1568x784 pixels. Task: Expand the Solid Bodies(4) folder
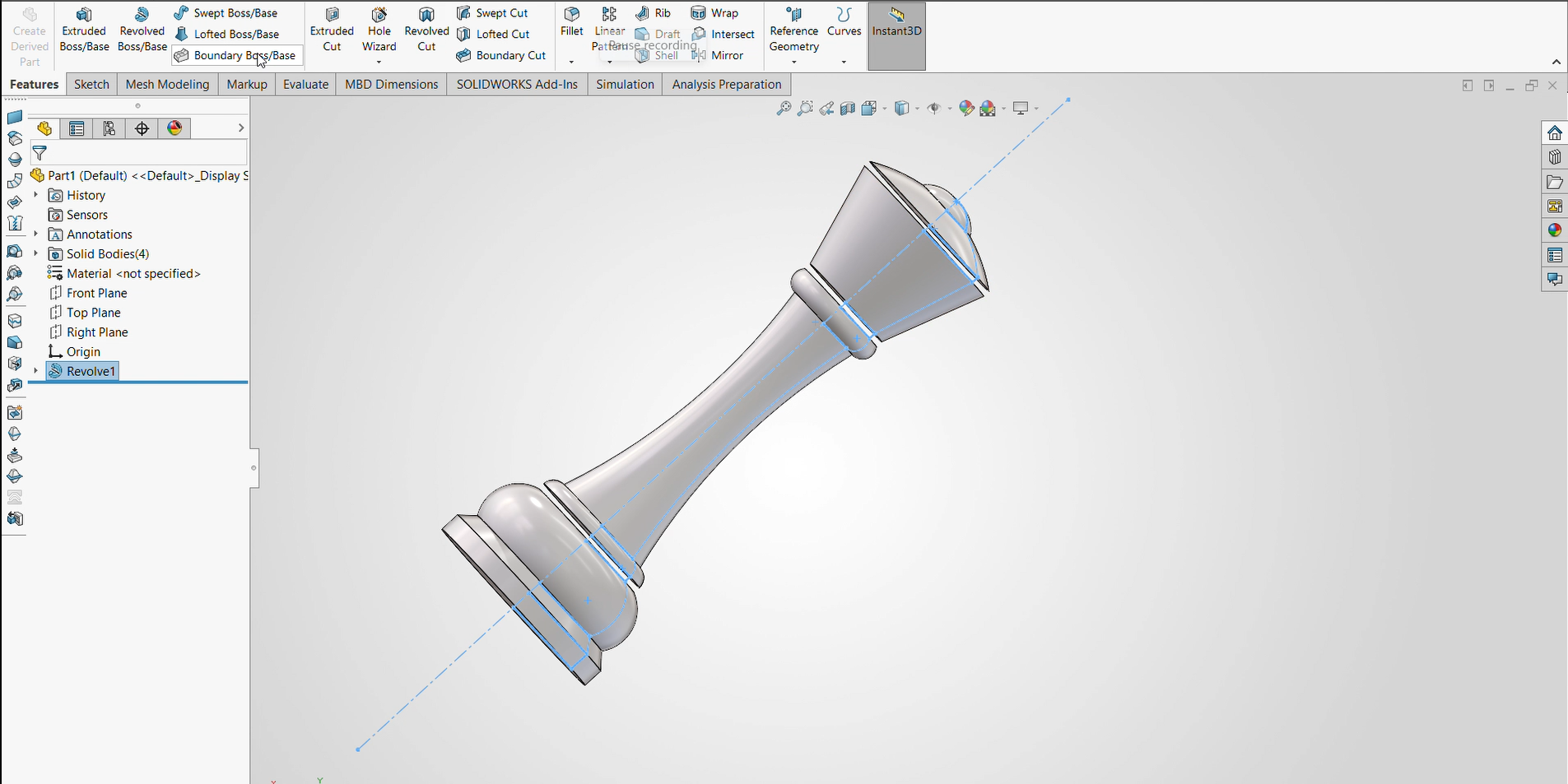coord(35,253)
